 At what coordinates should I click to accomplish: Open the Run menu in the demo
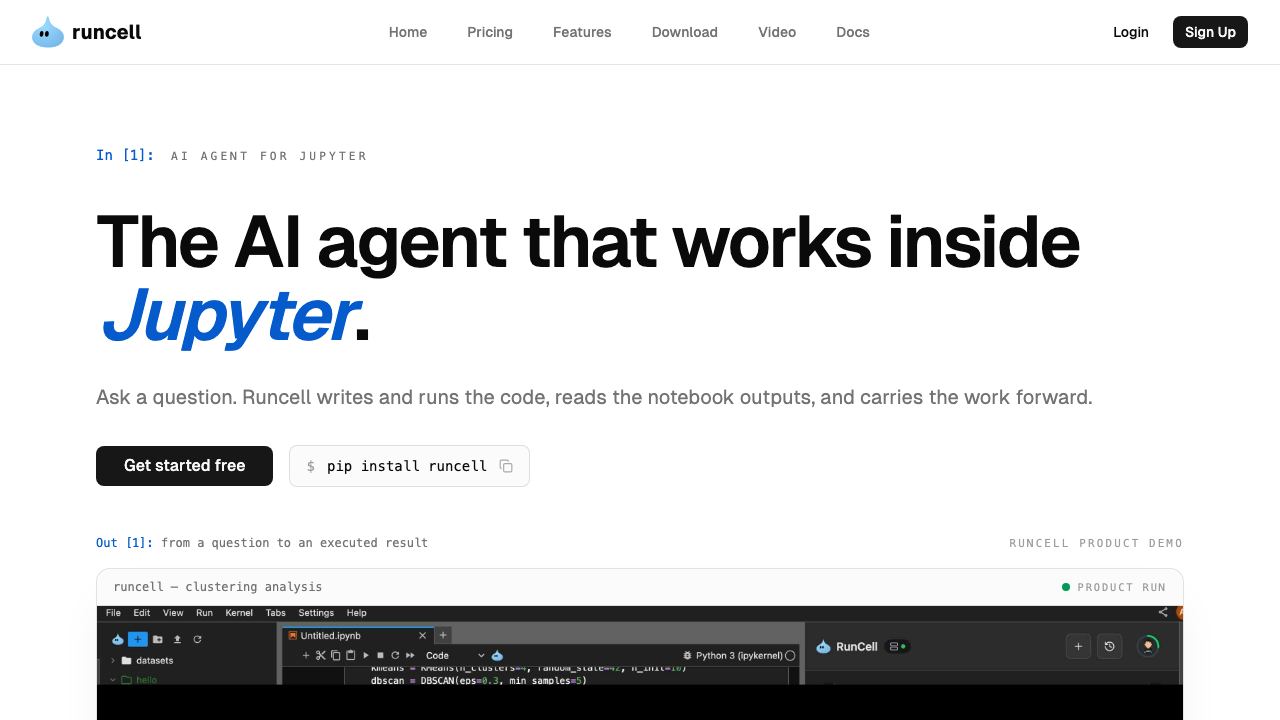point(204,613)
